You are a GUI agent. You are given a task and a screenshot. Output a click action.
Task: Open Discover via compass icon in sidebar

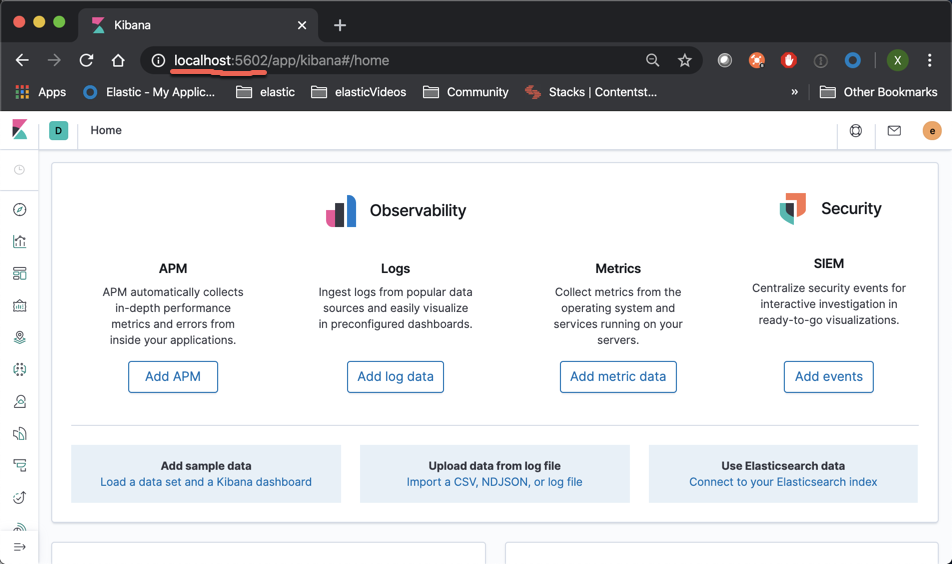(19, 209)
